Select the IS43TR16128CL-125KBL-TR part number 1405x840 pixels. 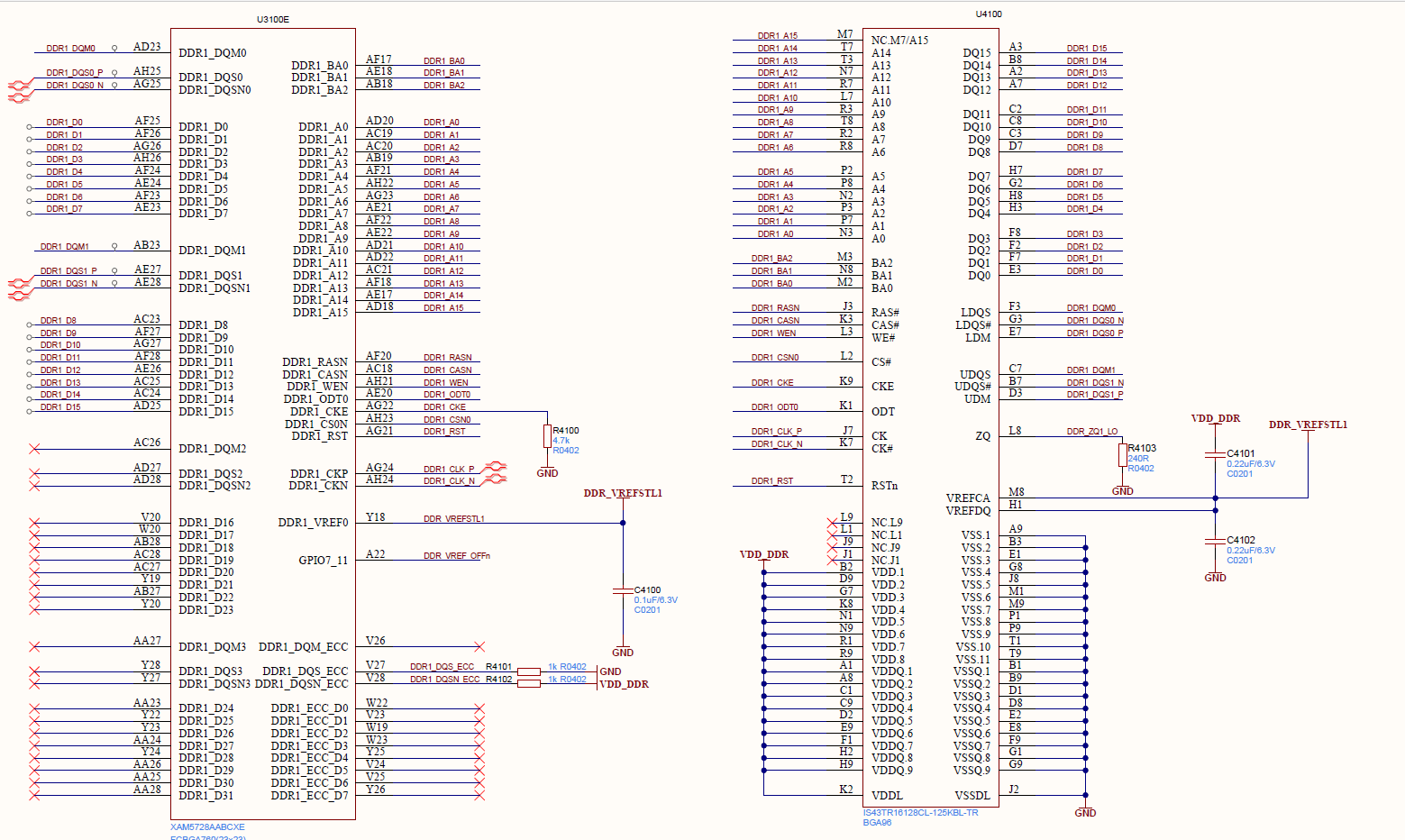pos(920,812)
